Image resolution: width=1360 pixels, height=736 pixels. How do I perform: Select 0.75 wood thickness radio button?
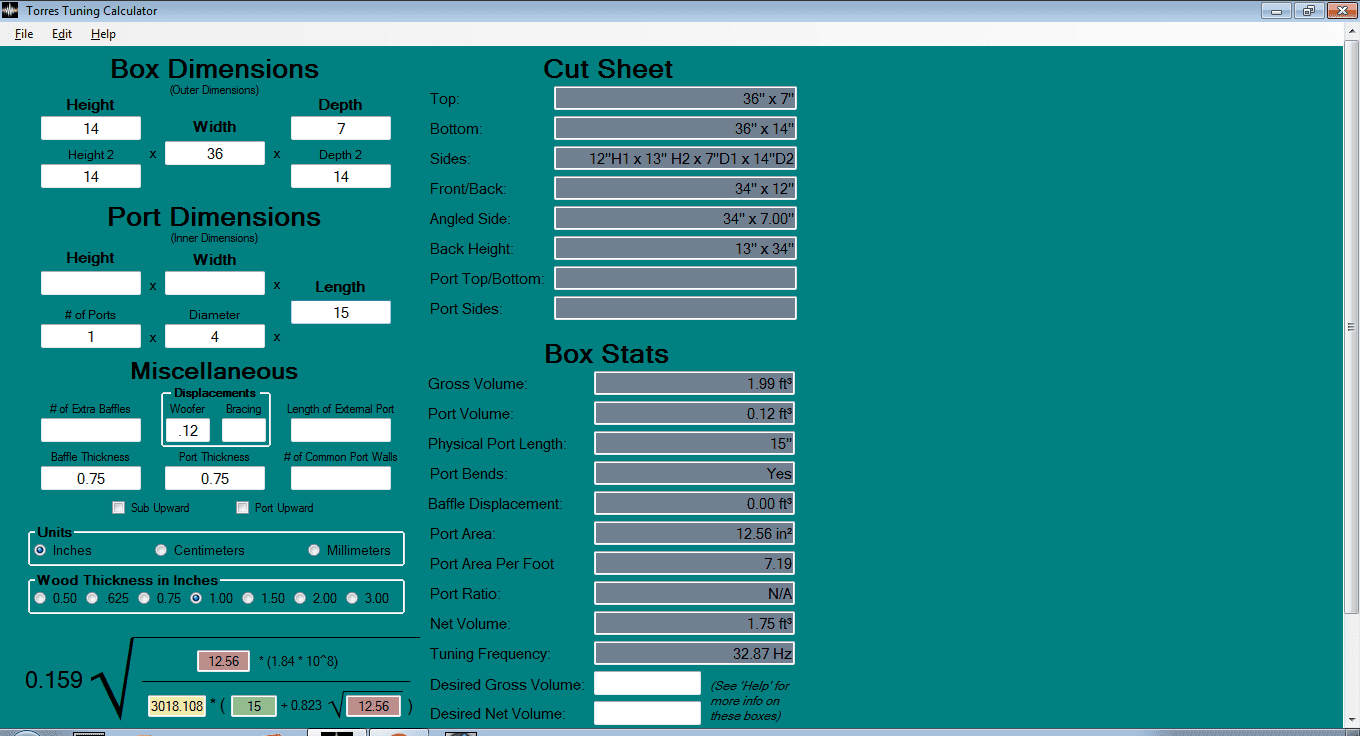144,598
